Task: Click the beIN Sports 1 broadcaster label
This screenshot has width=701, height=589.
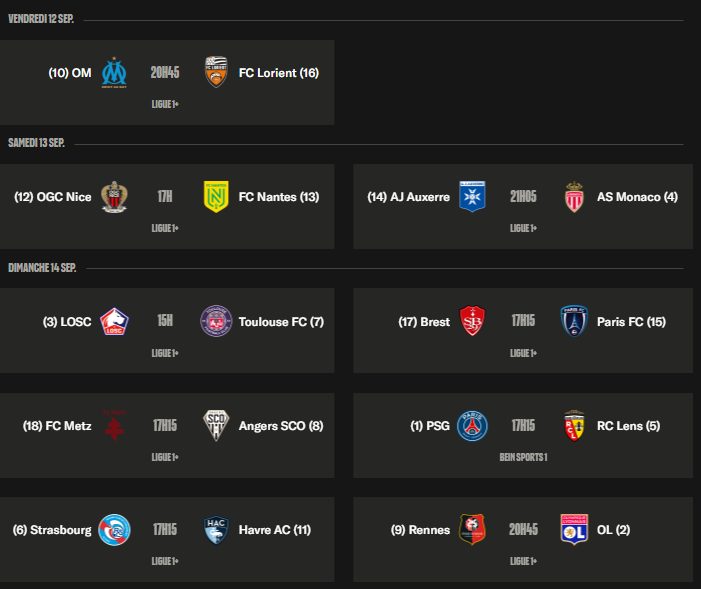Action: point(523,457)
